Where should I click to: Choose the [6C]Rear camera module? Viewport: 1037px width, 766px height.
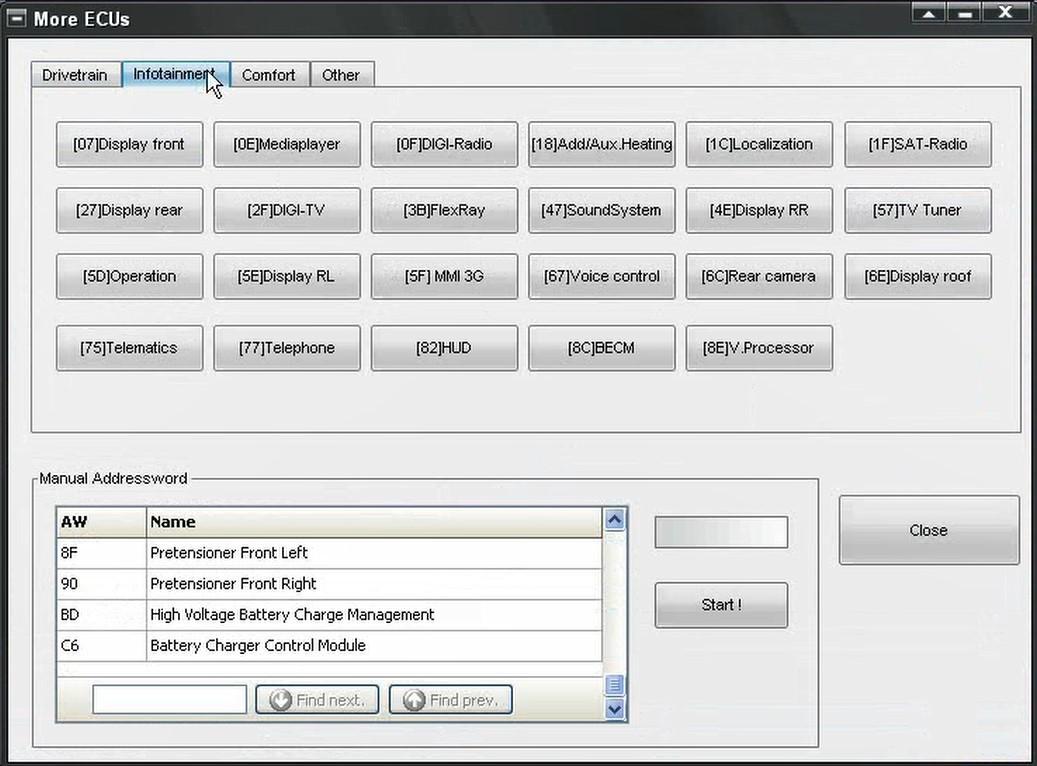(759, 276)
